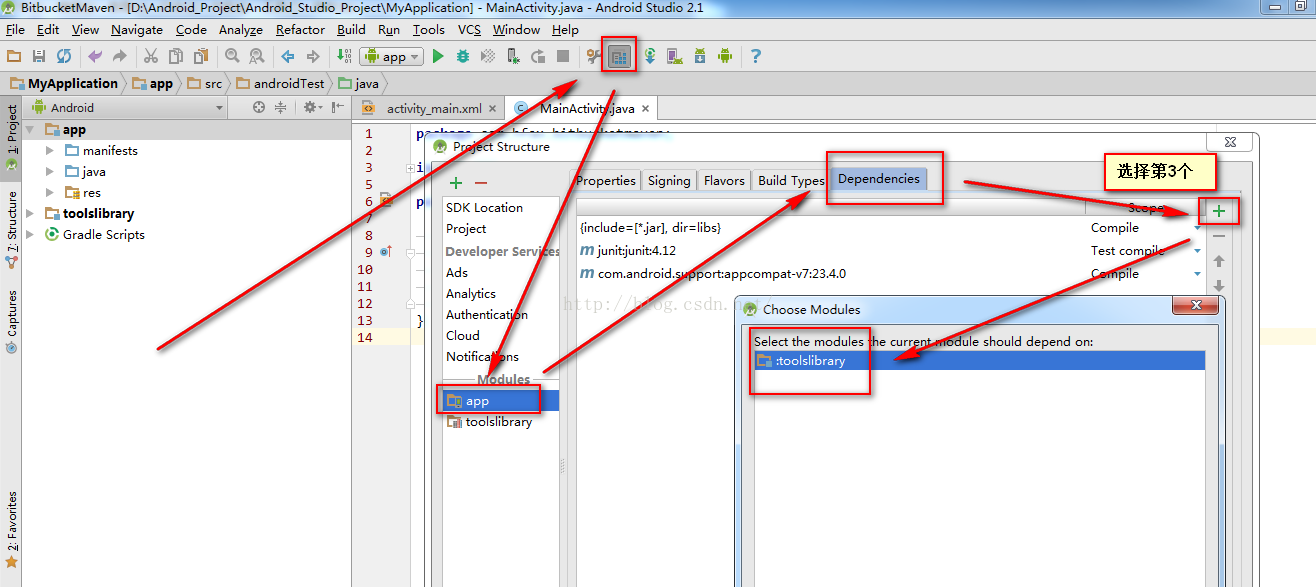Select :toolslibrary in Choose Modules list
The image size is (1316, 587).
979,361
